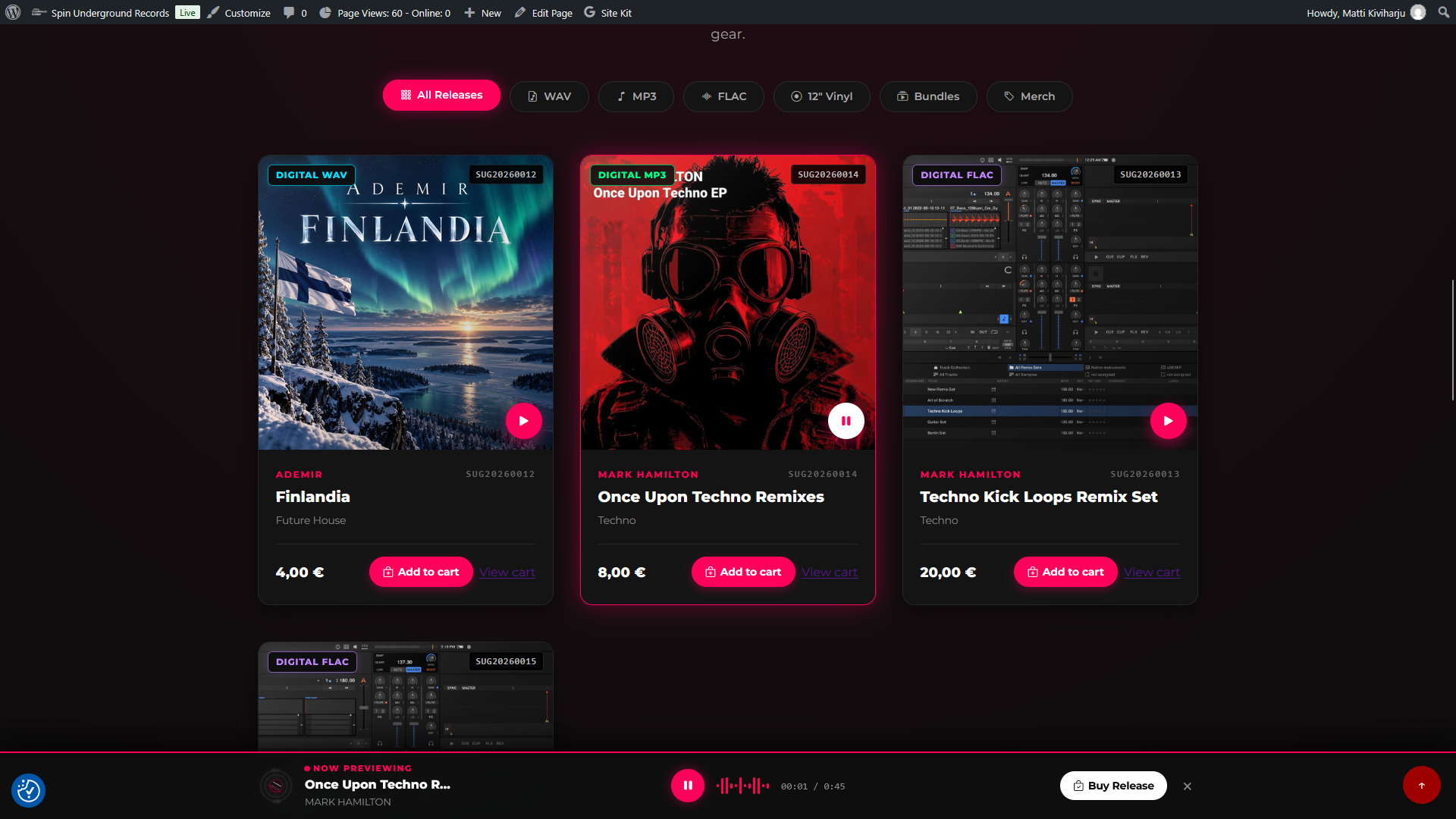Add Once Upon Techno Remixes to cart

(743, 572)
